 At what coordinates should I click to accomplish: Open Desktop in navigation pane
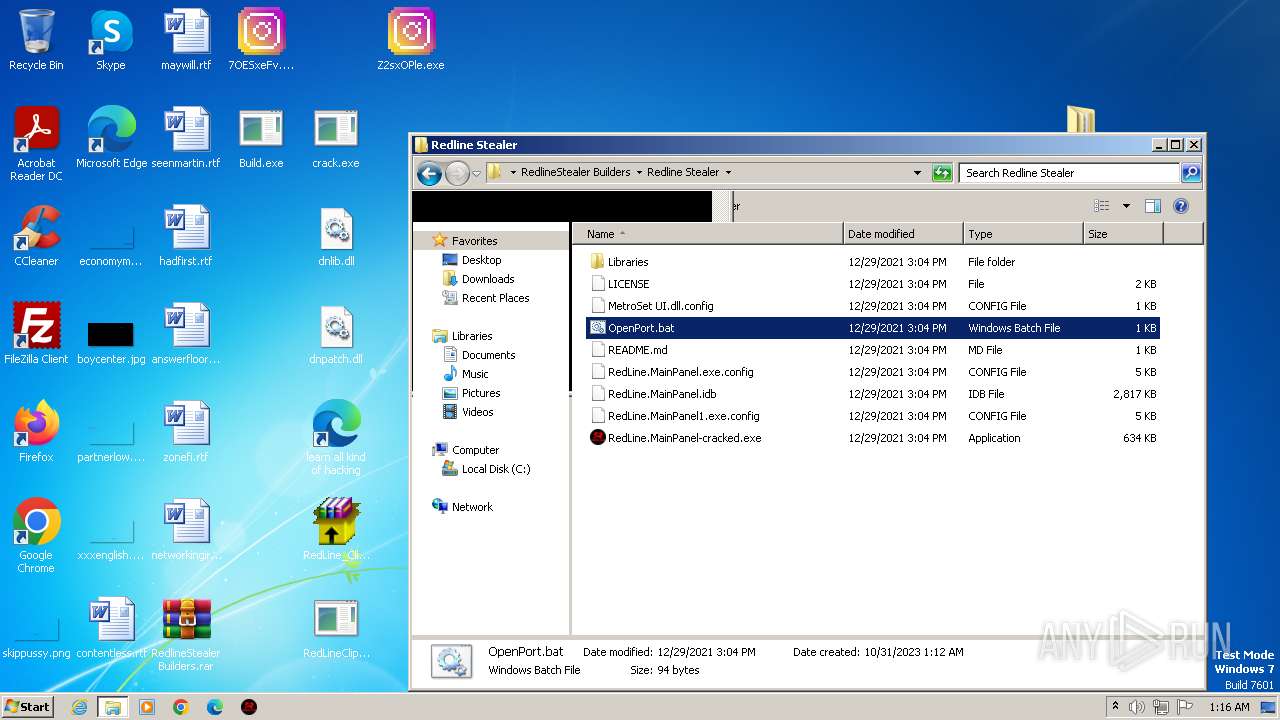[481, 260]
